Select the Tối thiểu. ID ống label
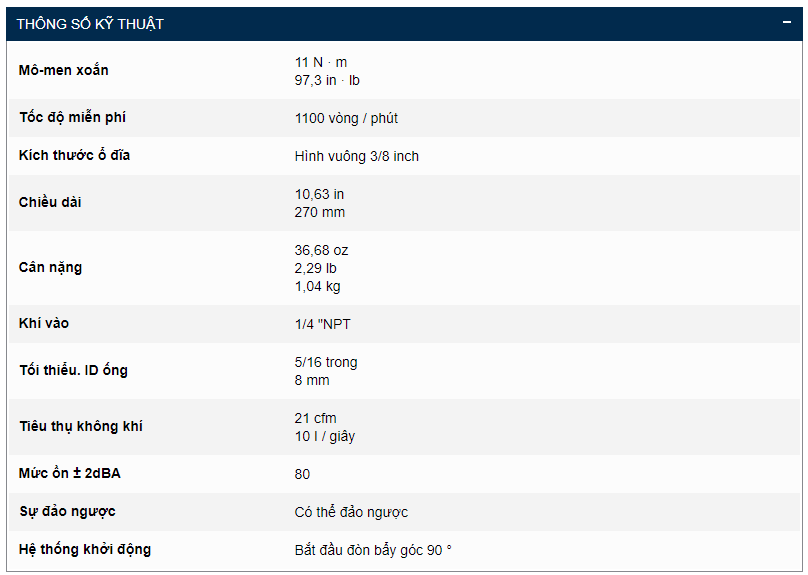Viewport: 808px width, 575px height. pos(73,370)
